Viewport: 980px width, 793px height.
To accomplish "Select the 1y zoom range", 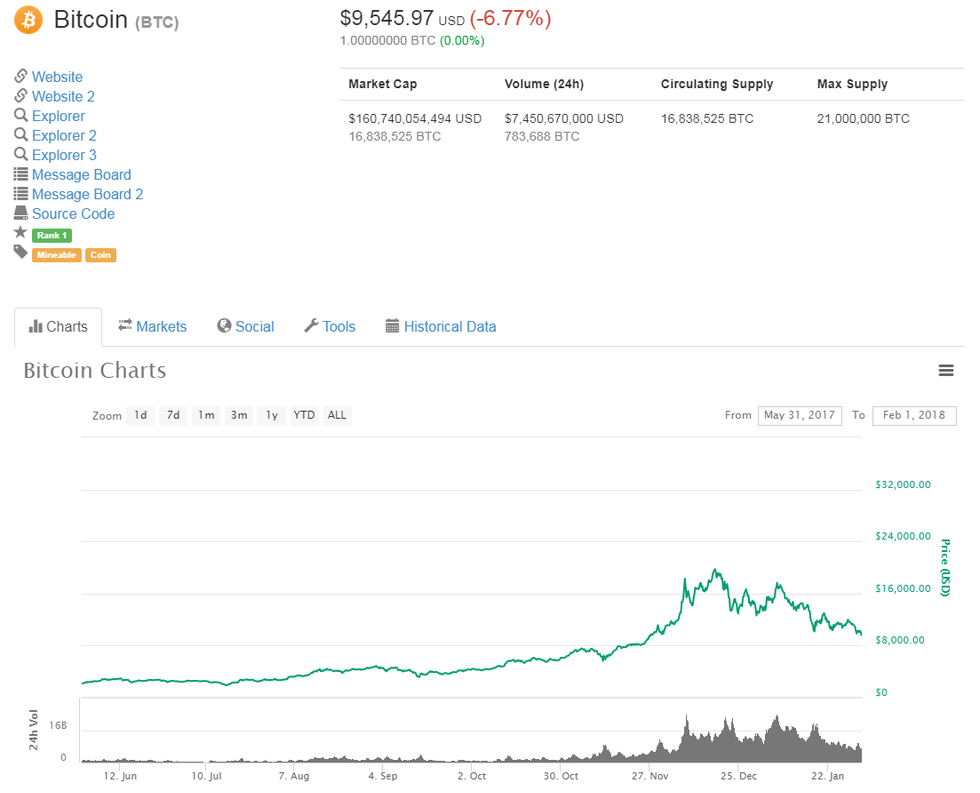I will pos(271,415).
